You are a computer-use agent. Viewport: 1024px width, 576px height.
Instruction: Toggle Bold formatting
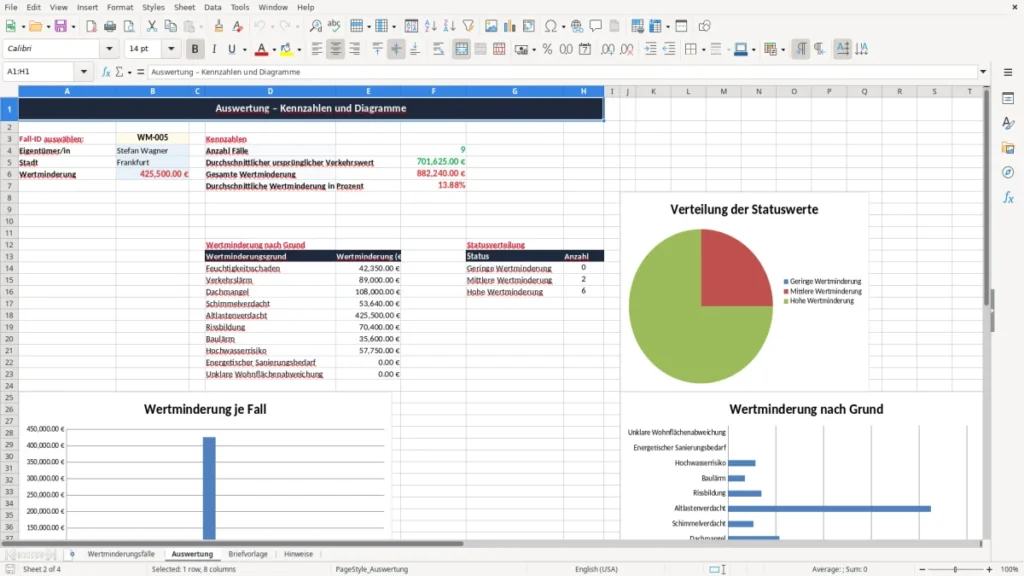click(x=195, y=49)
